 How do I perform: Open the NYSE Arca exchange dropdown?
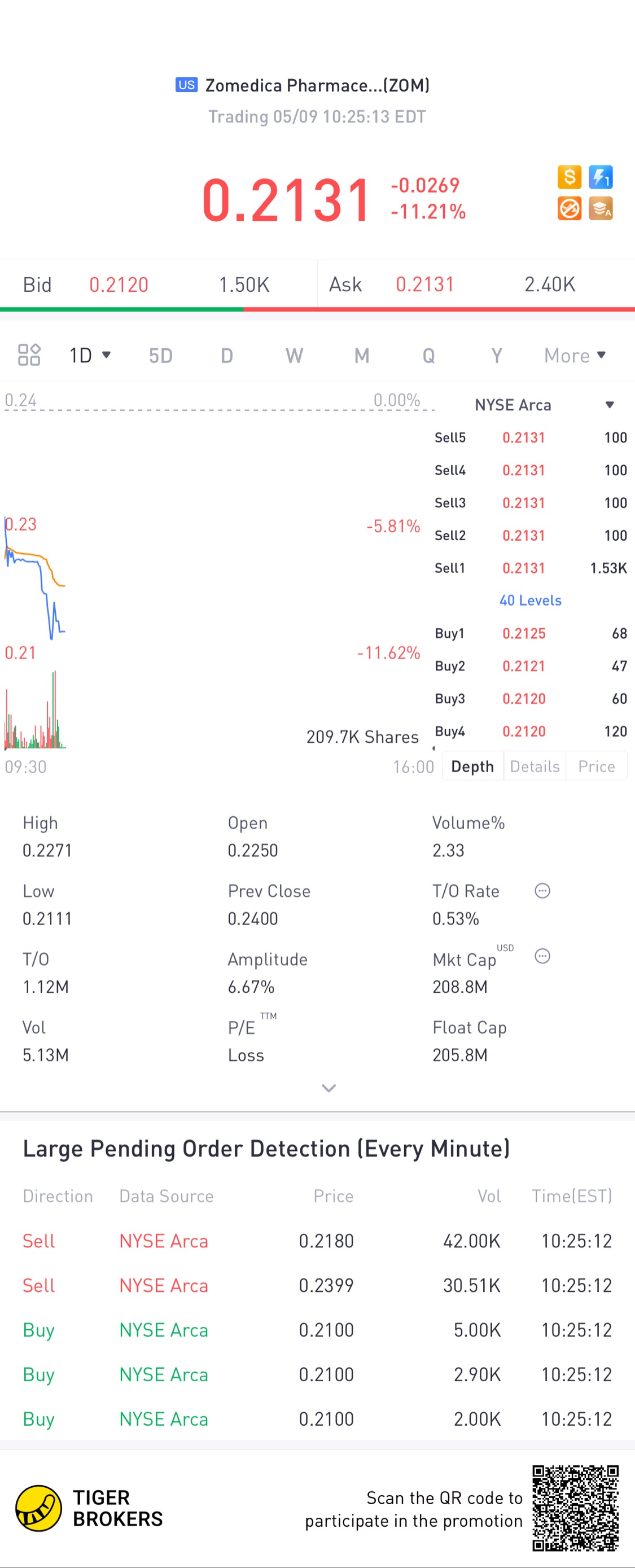[x=544, y=405]
